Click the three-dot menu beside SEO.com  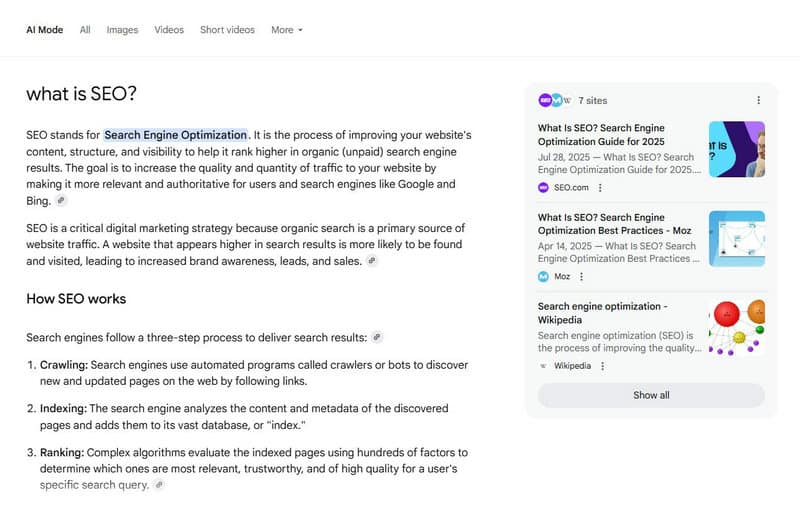tap(600, 187)
